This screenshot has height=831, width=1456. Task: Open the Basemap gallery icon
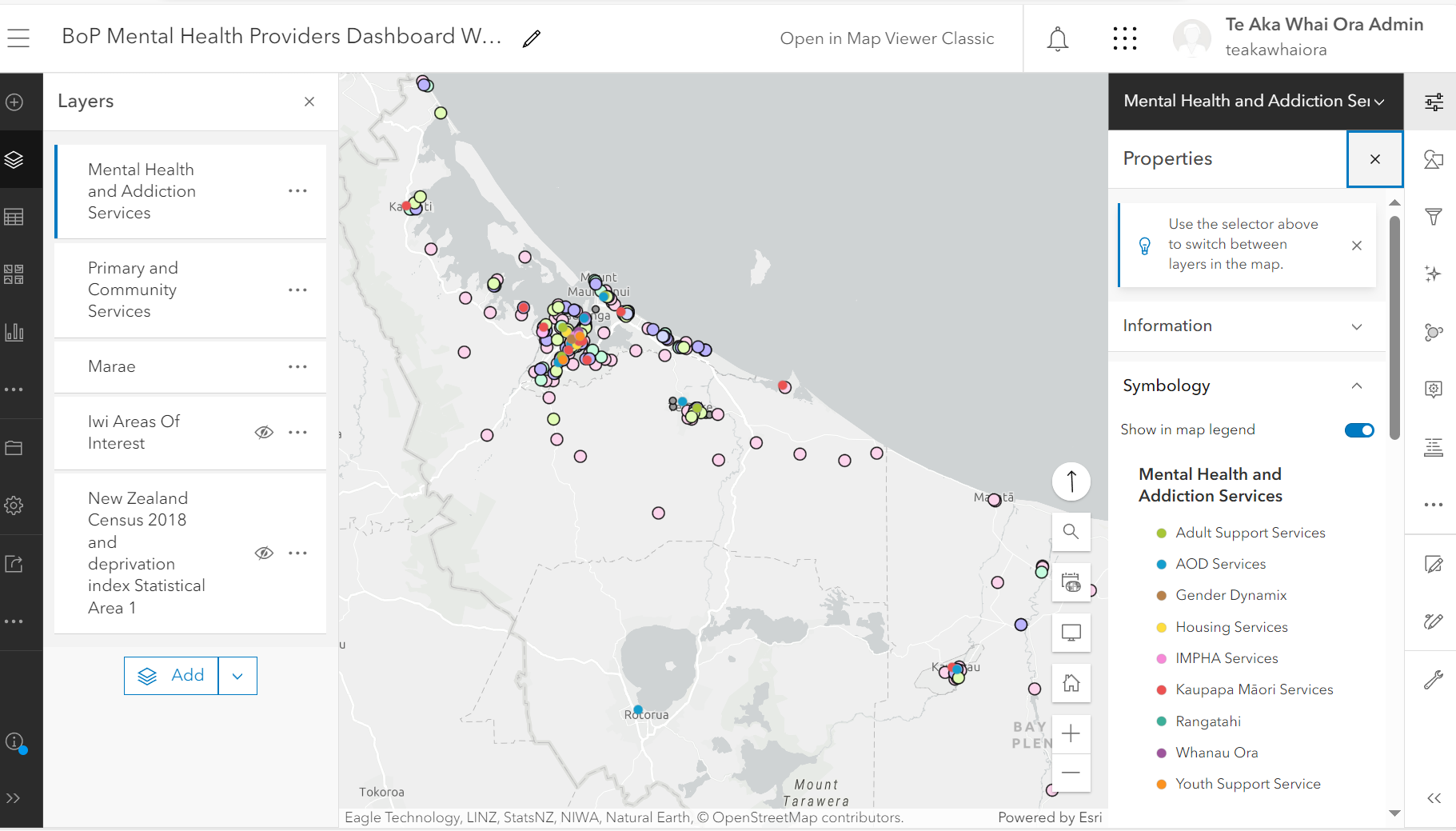pyautogui.click(x=14, y=275)
